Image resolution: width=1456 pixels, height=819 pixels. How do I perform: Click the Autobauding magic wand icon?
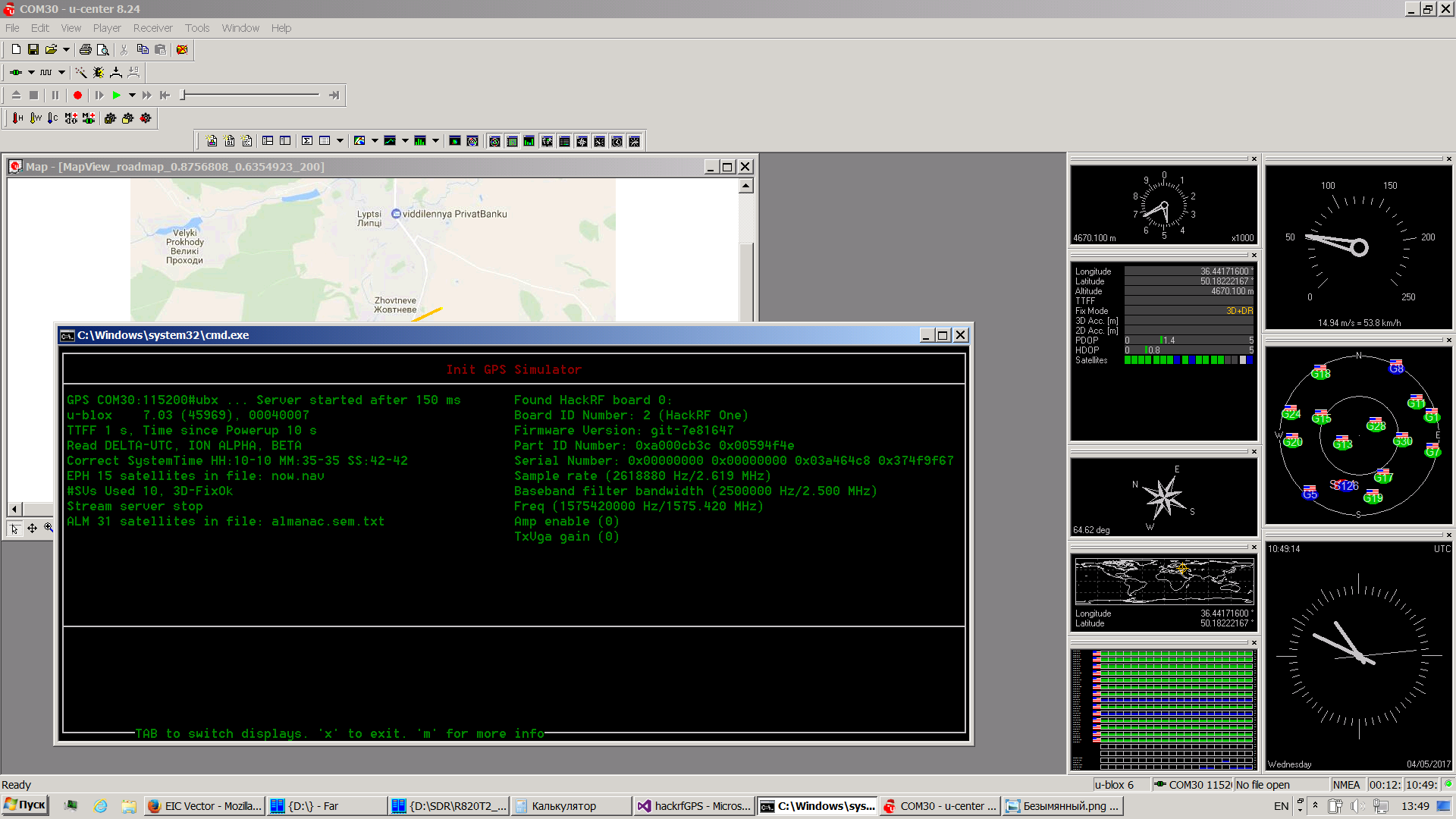(81, 73)
